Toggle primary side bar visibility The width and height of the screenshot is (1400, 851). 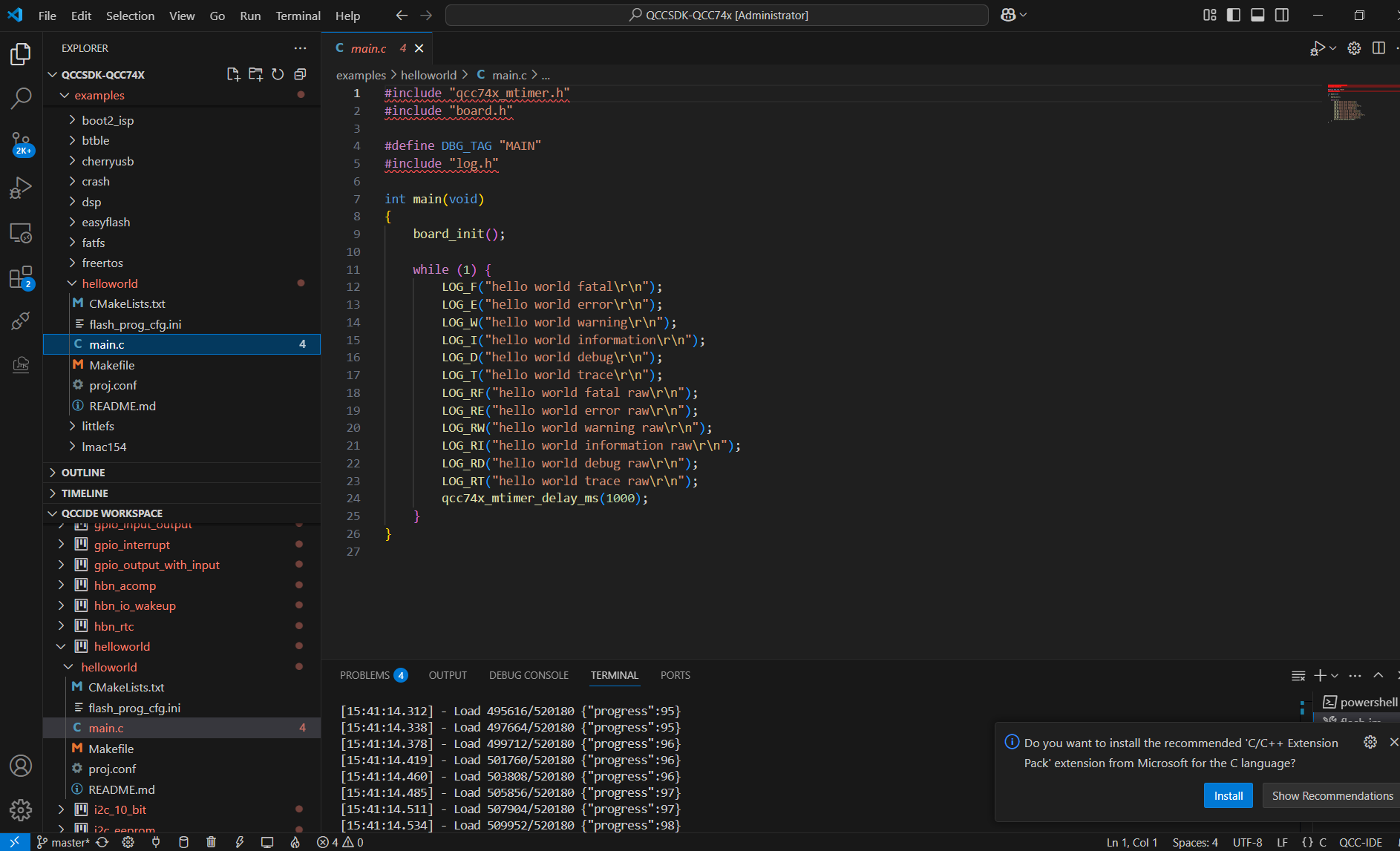[x=1234, y=15]
